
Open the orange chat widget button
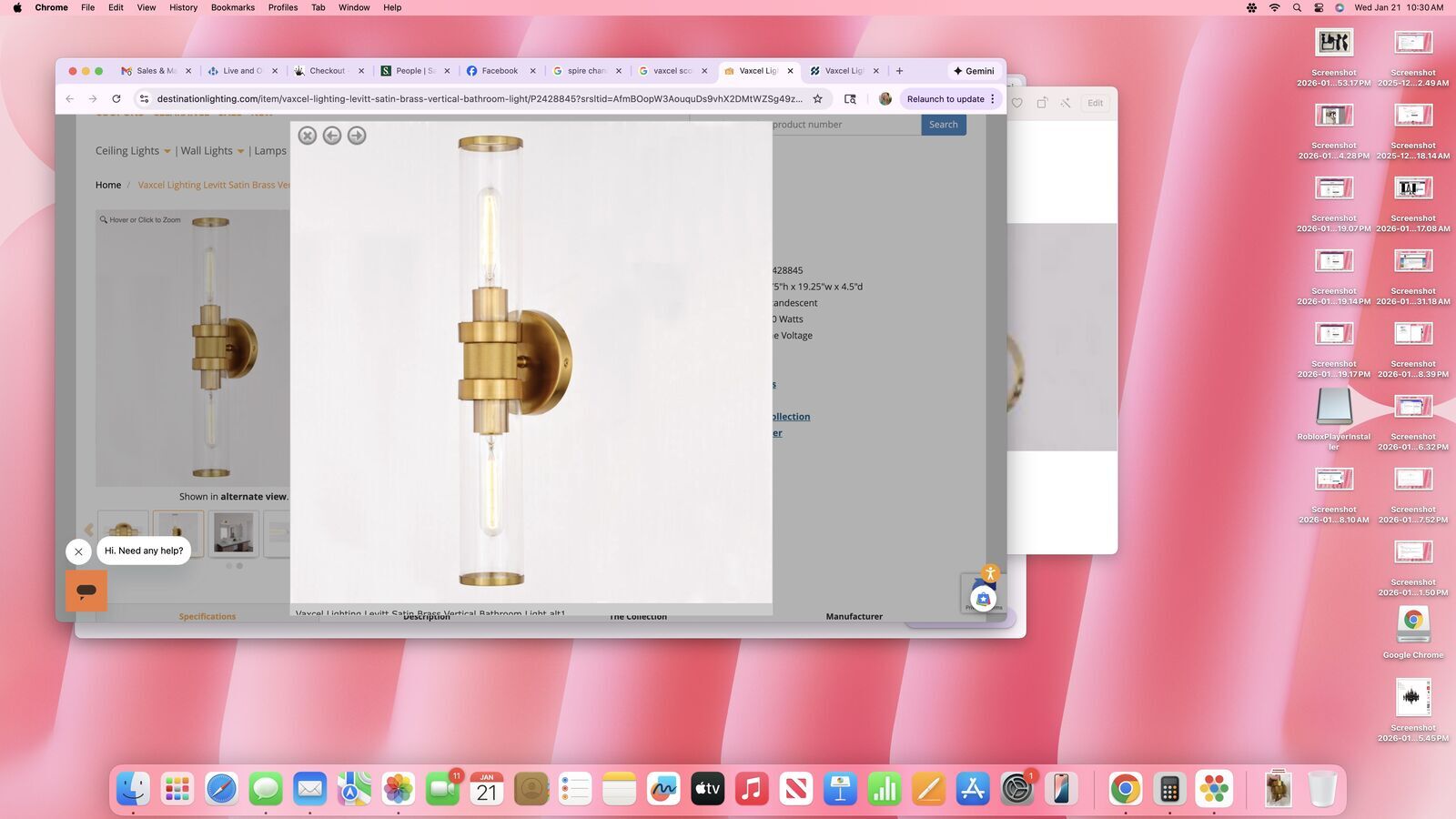coord(86,591)
